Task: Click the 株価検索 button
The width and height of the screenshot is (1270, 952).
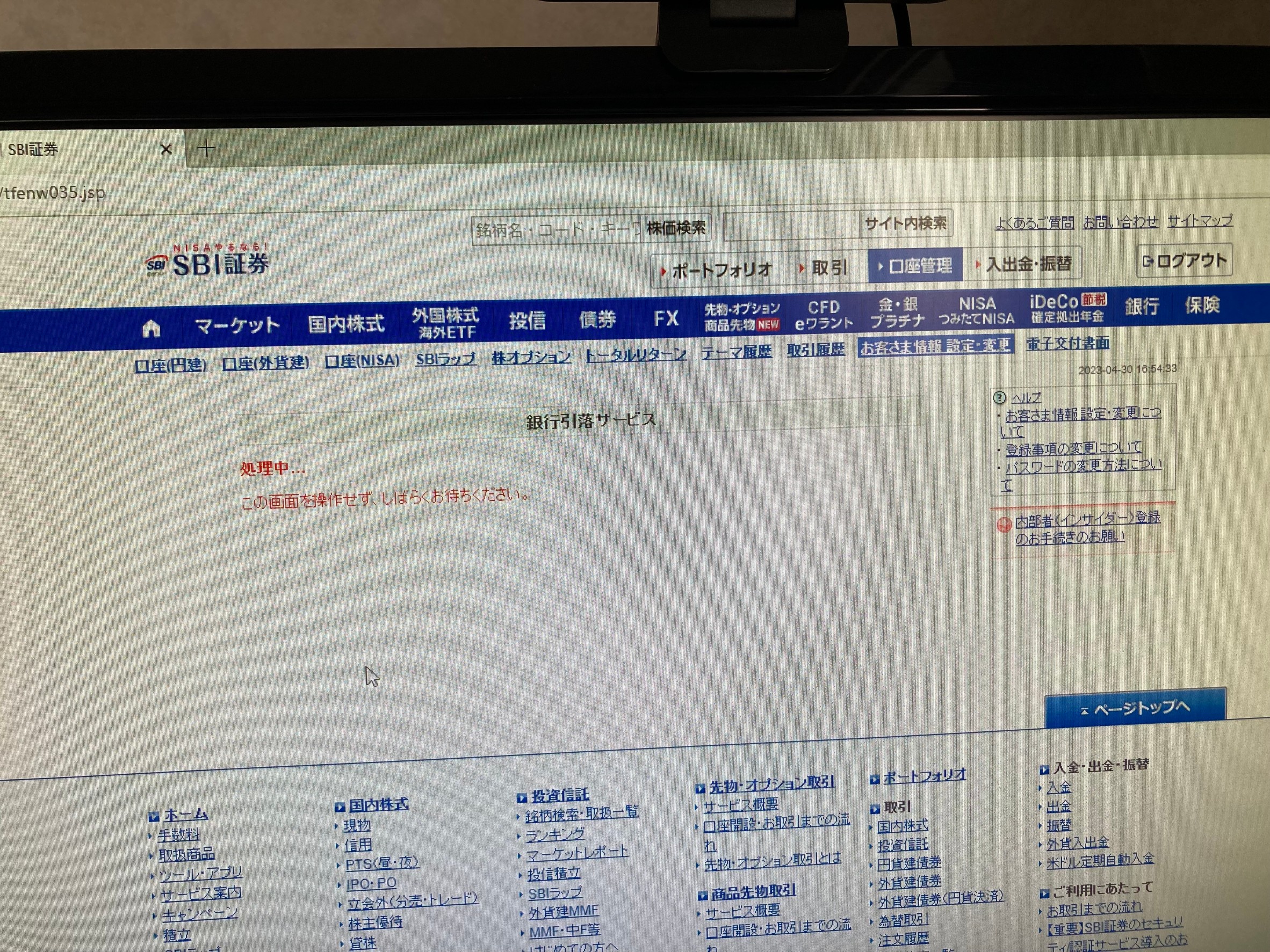Action: coord(676,228)
